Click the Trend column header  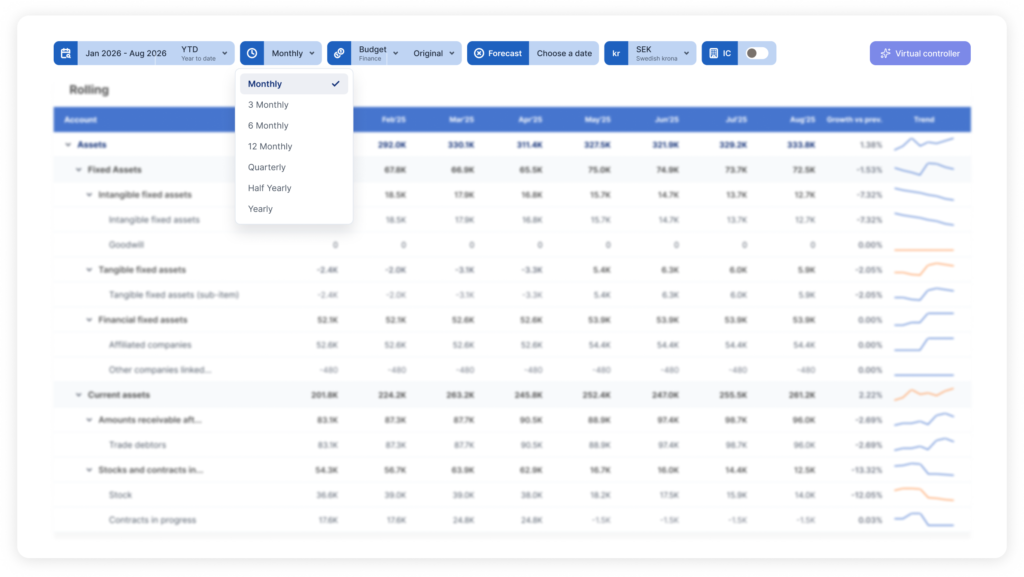click(924, 119)
